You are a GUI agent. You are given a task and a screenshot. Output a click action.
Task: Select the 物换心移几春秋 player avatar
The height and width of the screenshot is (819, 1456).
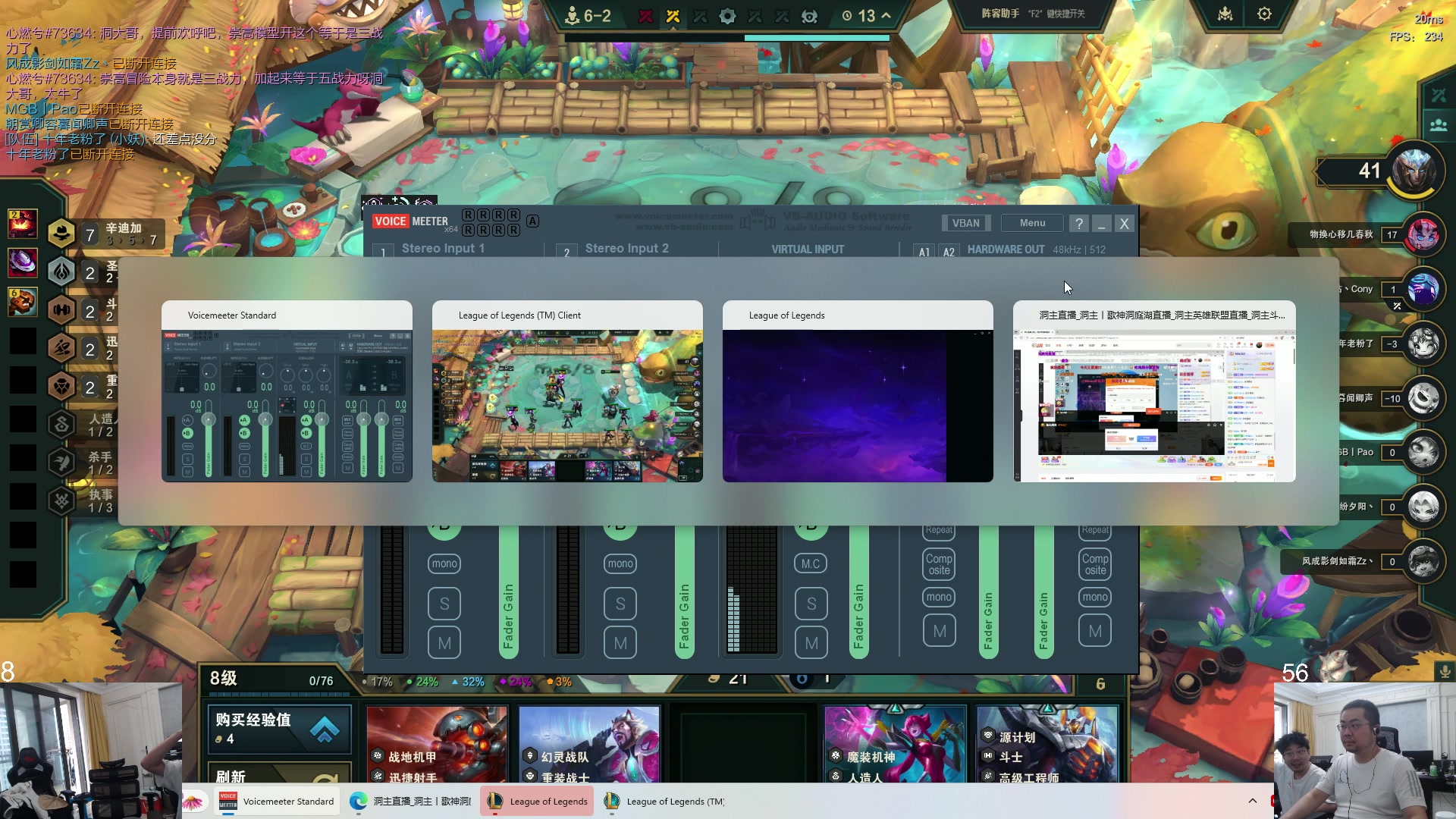click(x=1423, y=234)
